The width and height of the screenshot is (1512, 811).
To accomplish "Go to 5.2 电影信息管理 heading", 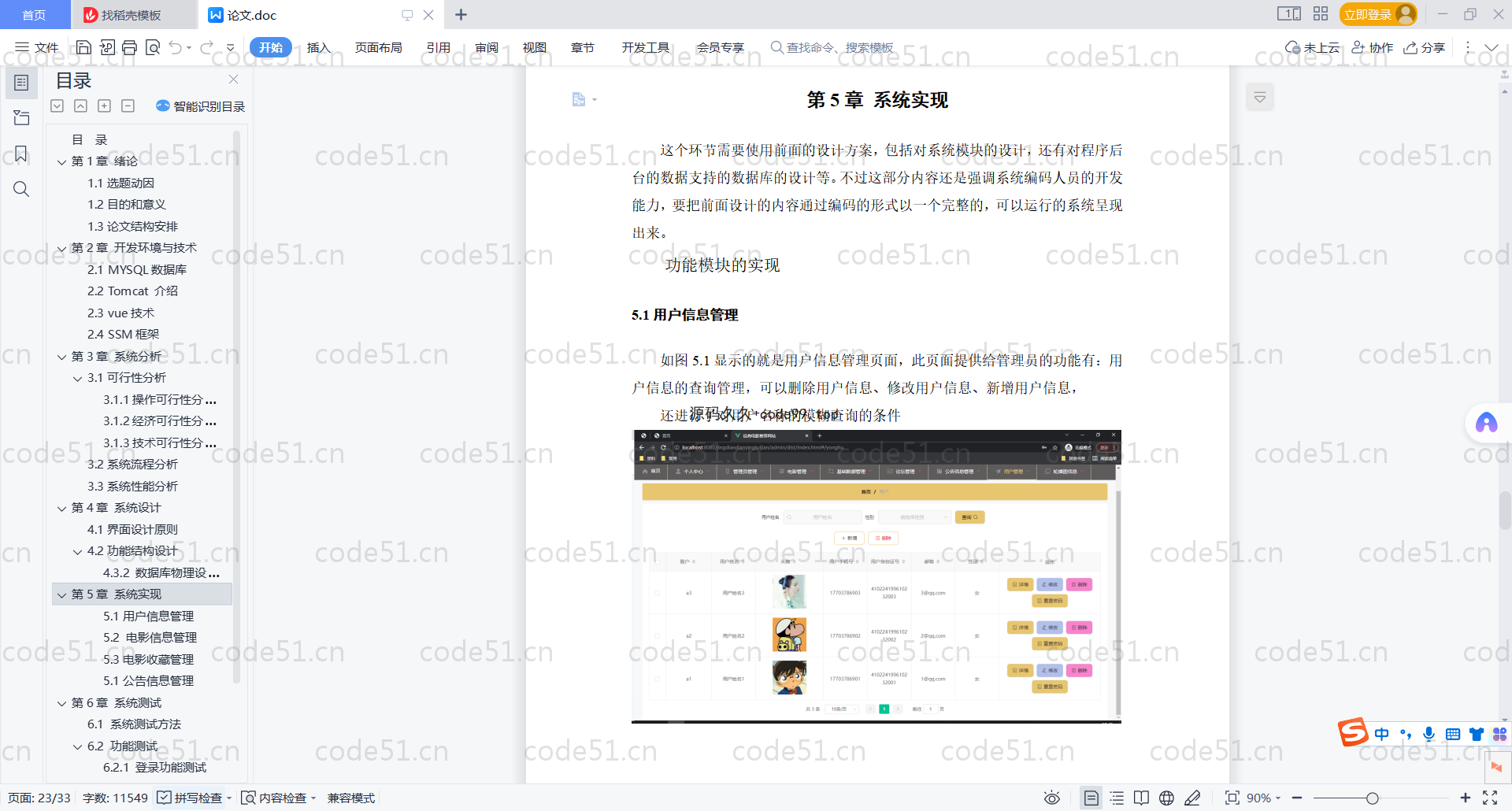I will pos(150,638).
